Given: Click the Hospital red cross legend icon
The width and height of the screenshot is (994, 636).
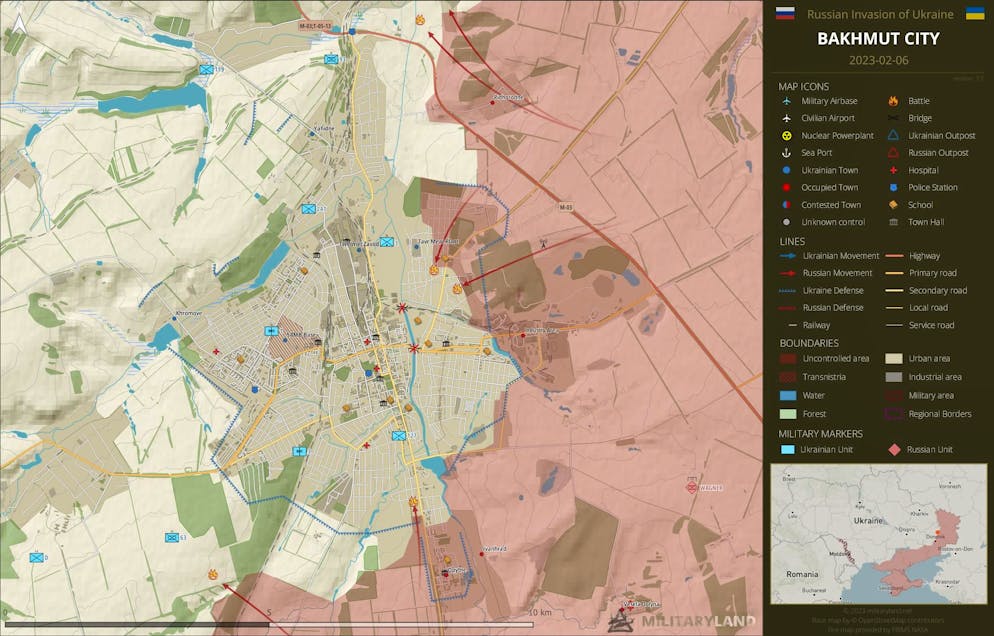Looking at the screenshot, I should click(x=893, y=170).
